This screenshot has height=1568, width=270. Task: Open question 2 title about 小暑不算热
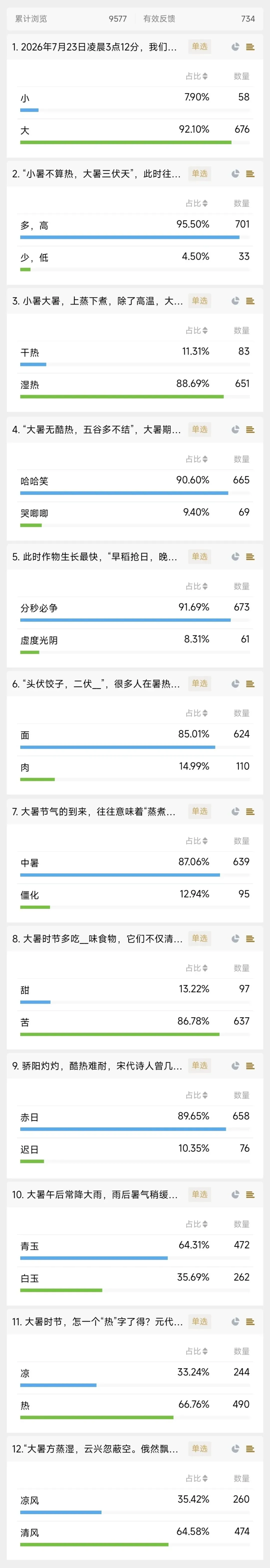pyautogui.click(x=96, y=174)
